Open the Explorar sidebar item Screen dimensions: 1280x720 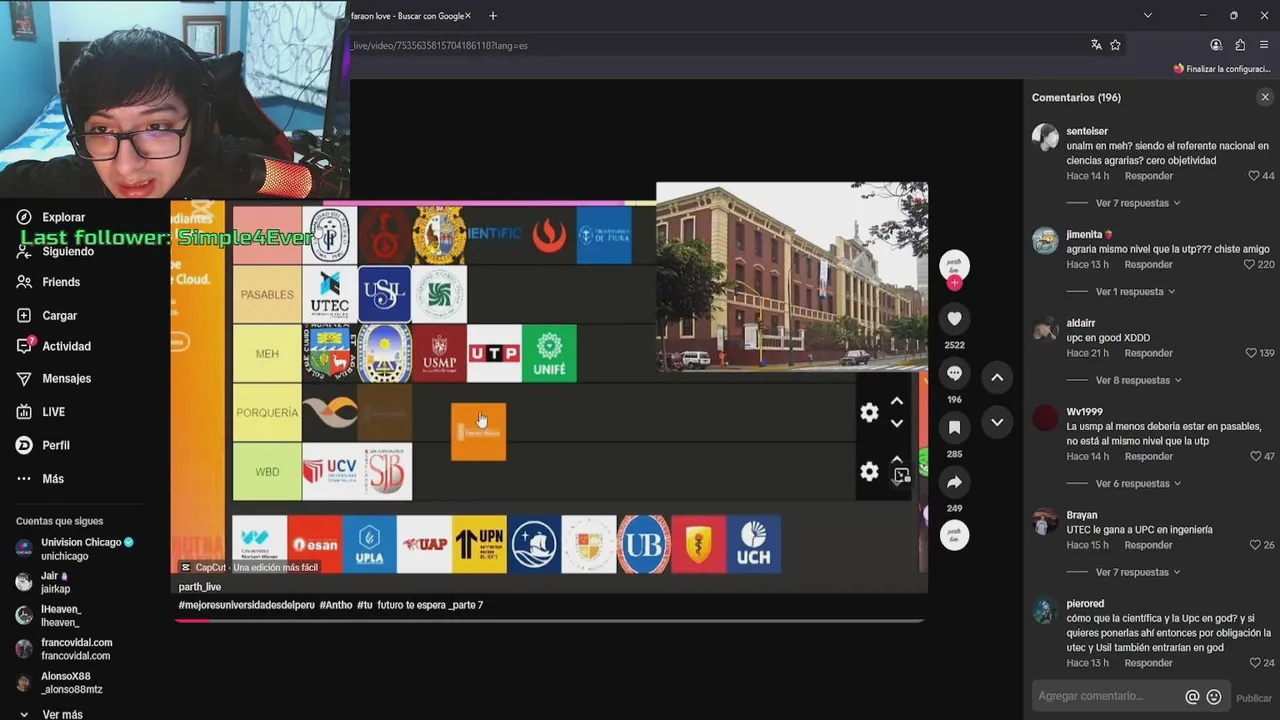[x=52, y=217]
